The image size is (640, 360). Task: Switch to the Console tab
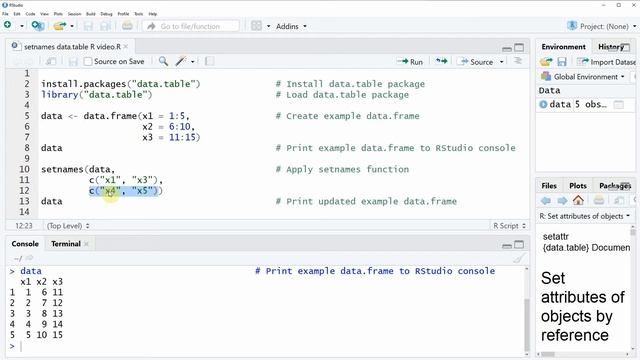pyautogui.click(x=25, y=244)
